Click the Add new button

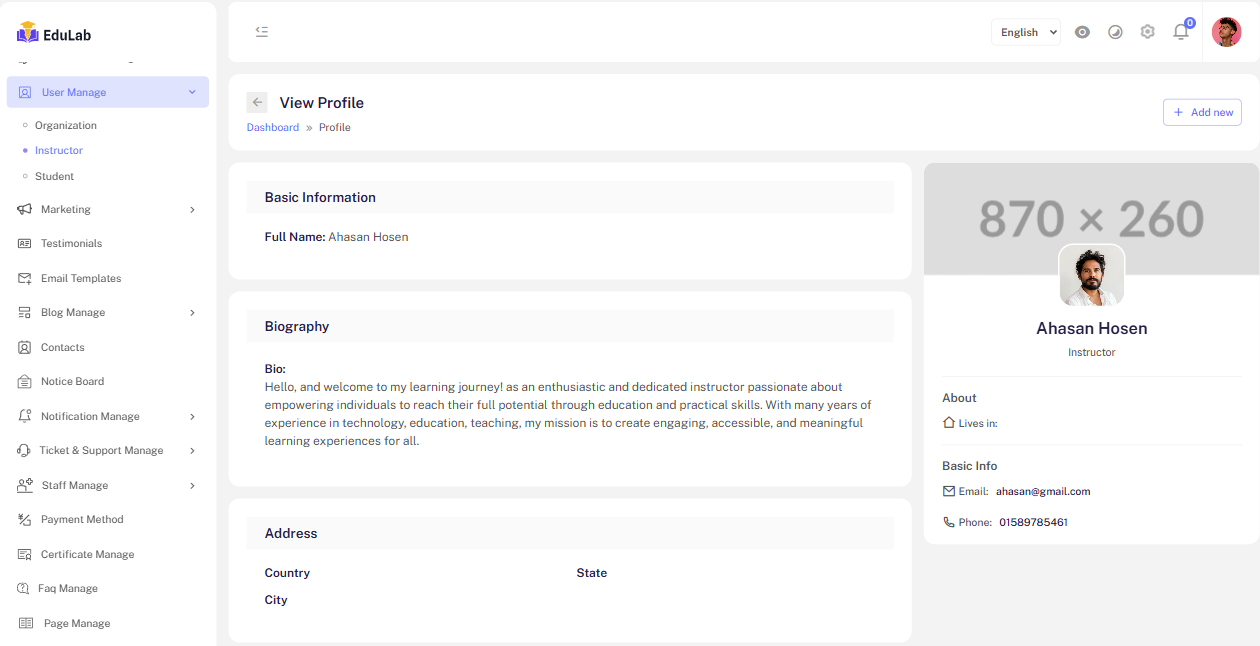click(1202, 112)
